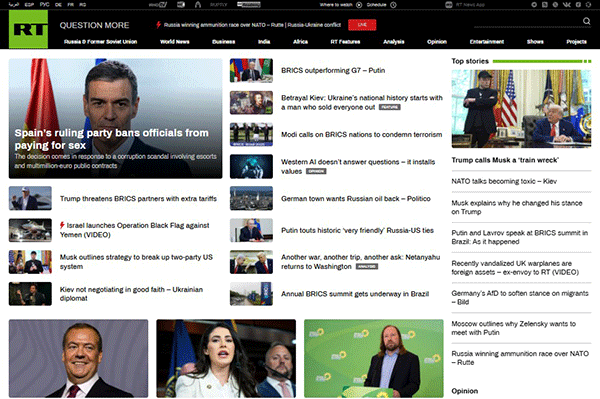Screen dimensions: 600x399
Task: Open Musk outlines strategy headline
Action: tap(136, 262)
